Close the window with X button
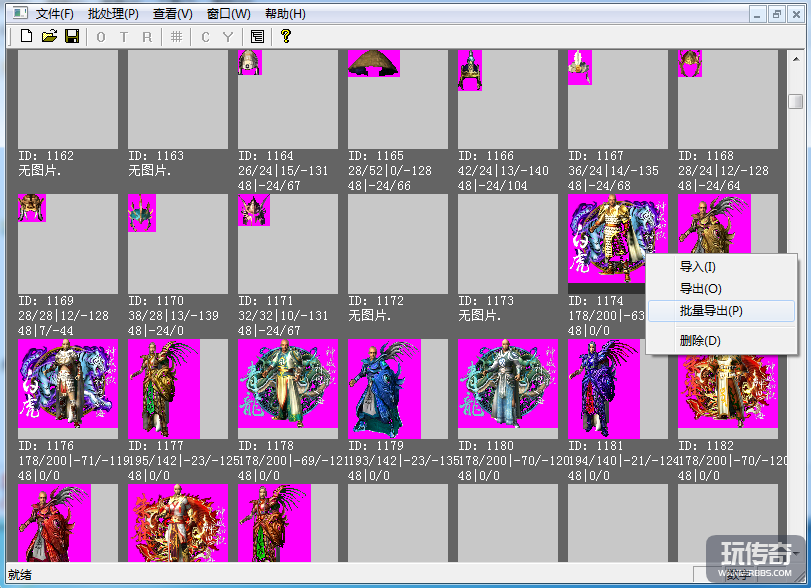The height and width of the screenshot is (588, 811). tap(796, 14)
